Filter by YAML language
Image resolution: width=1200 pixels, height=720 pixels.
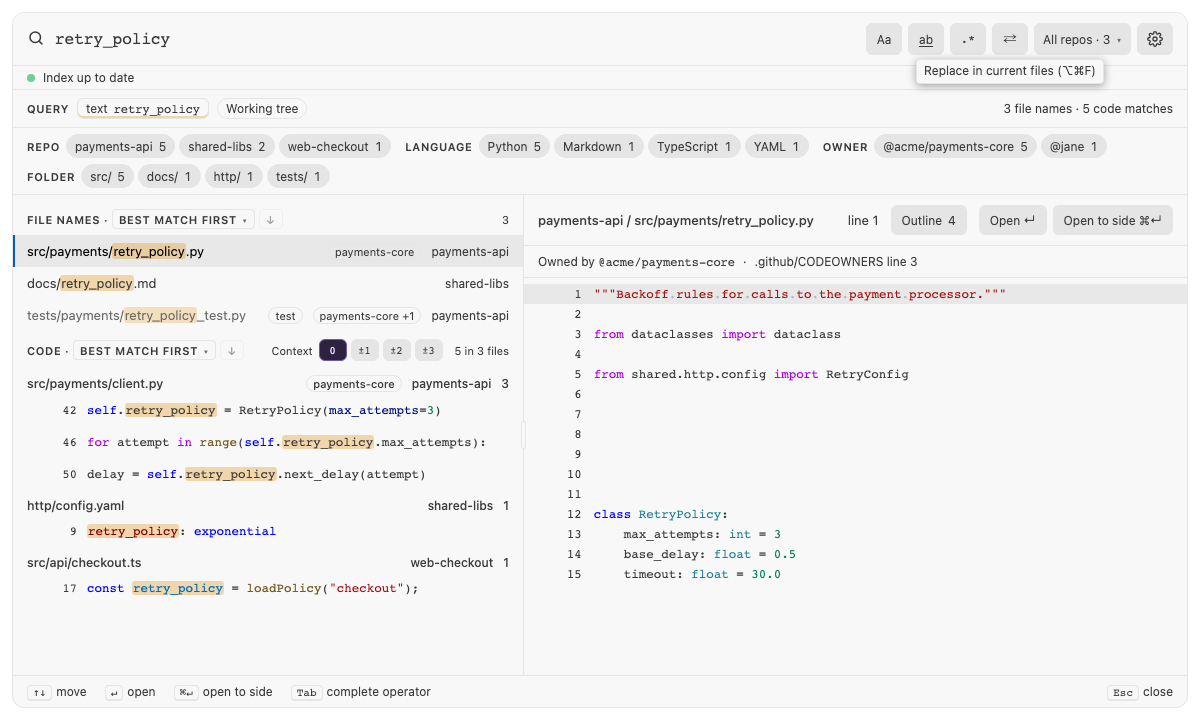click(x=776, y=147)
